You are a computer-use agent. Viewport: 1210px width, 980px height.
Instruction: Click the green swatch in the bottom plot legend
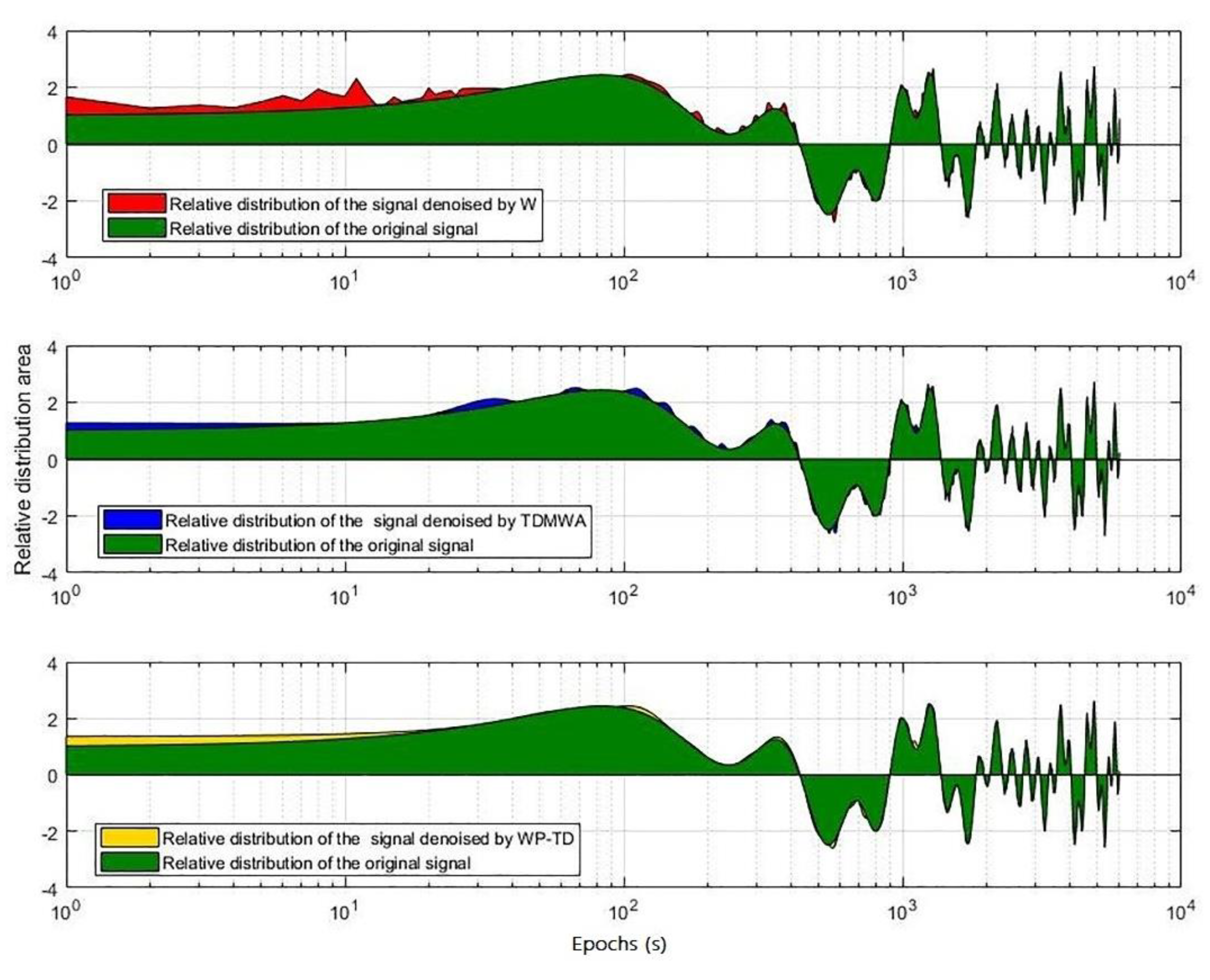coord(129,862)
